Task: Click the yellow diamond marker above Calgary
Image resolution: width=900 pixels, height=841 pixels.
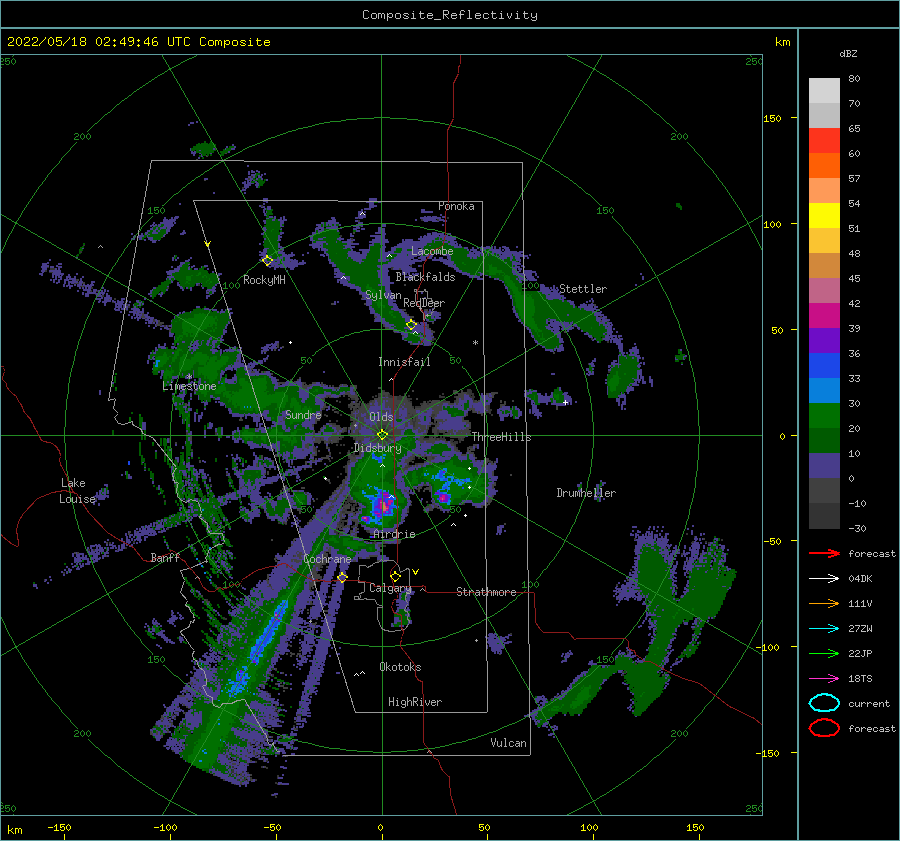Action: (x=395, y=576)
